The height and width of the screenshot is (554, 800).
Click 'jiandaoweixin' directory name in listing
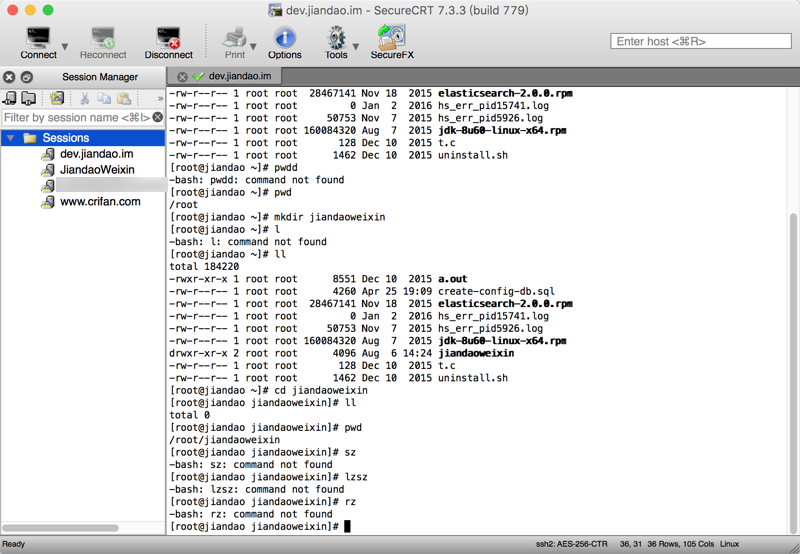tap(476, 353)
